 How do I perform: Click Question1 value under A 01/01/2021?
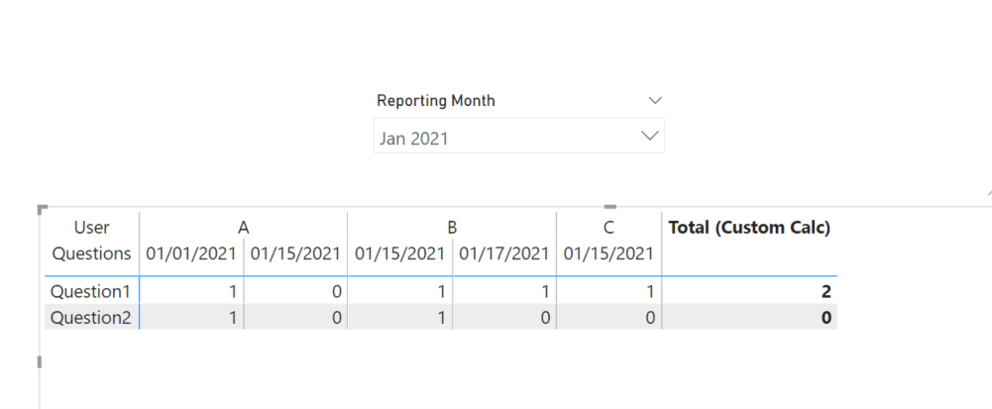pos(233,292)
